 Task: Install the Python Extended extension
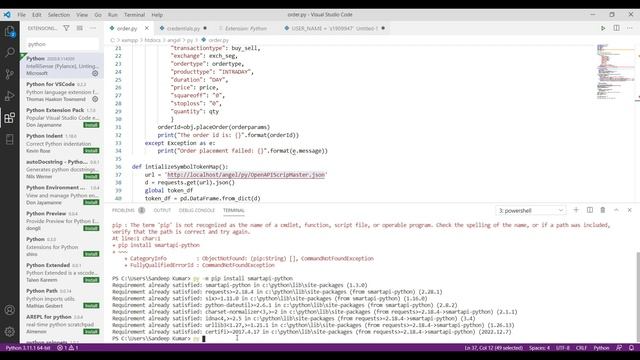click(91, 280)
